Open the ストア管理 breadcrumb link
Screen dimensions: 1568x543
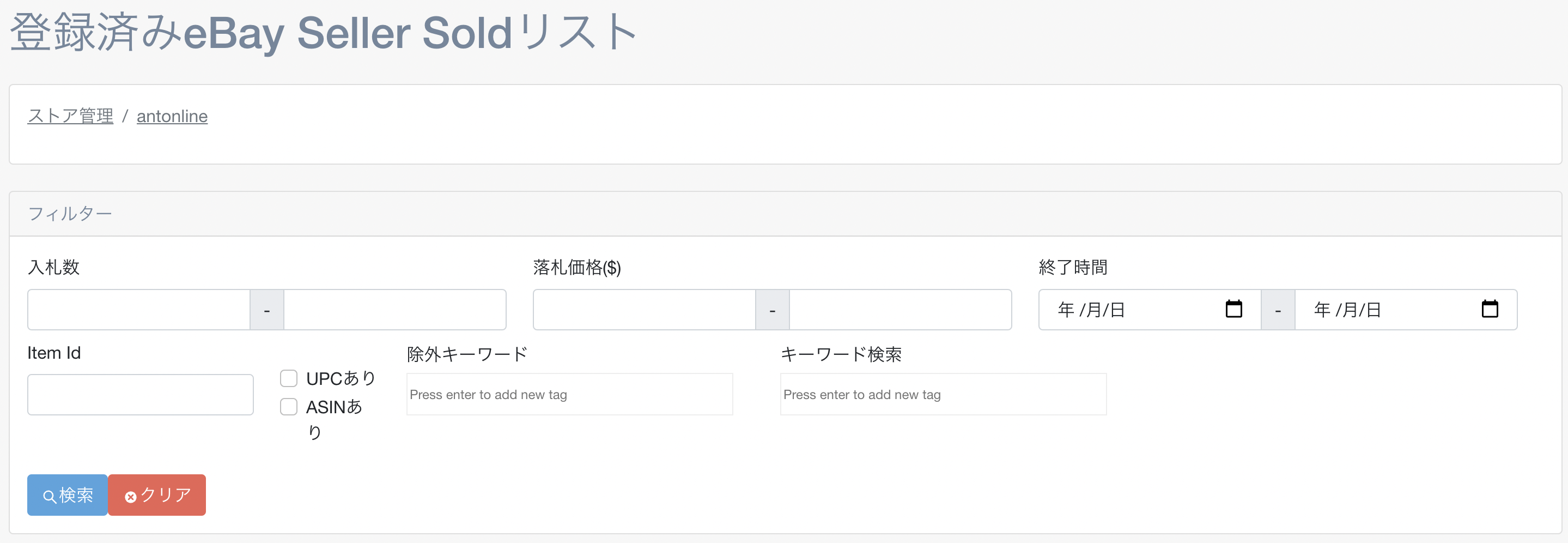point(70,116)
